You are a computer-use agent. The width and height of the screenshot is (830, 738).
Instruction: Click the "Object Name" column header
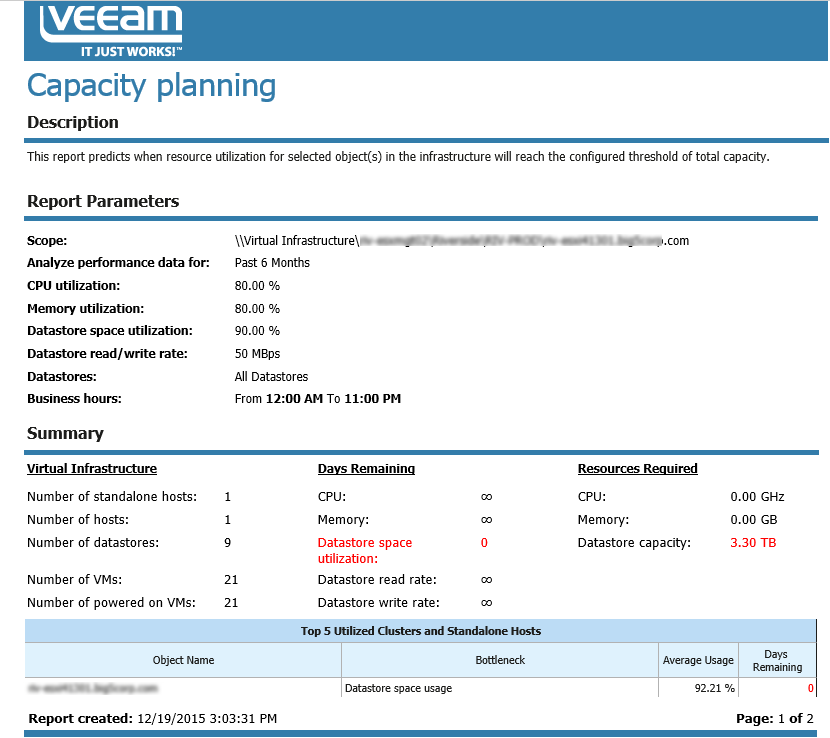pyautogui.click(x=183, y=660)
